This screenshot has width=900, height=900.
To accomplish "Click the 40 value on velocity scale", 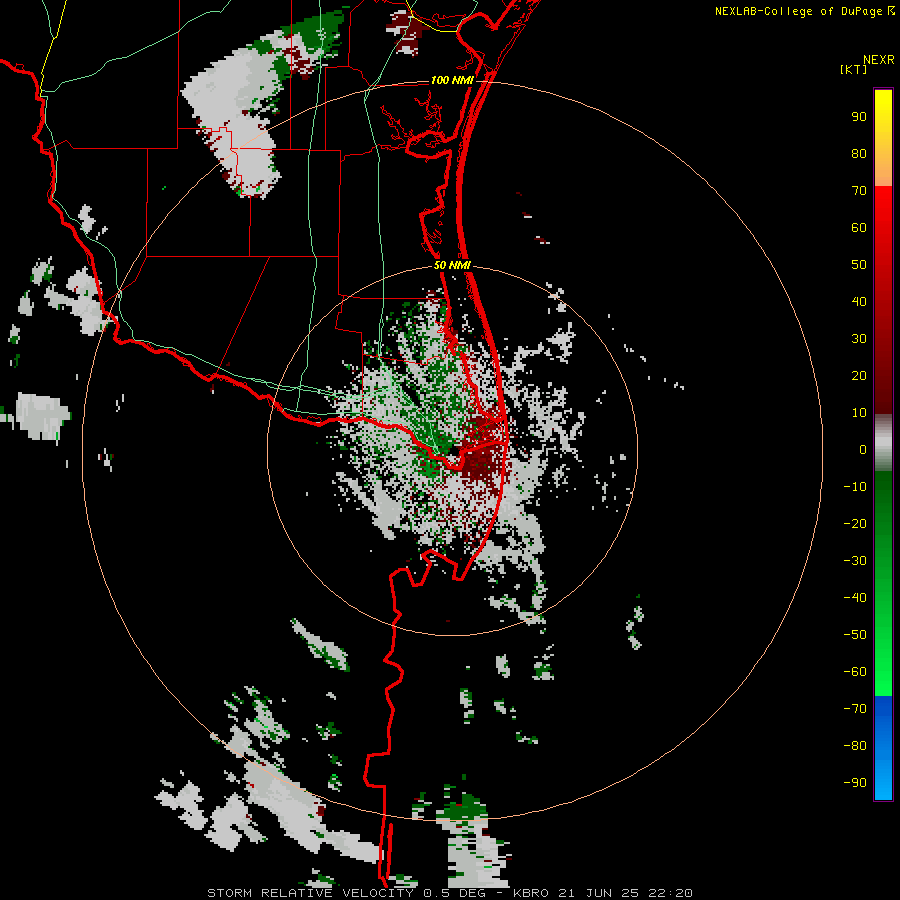I will 859,301.
